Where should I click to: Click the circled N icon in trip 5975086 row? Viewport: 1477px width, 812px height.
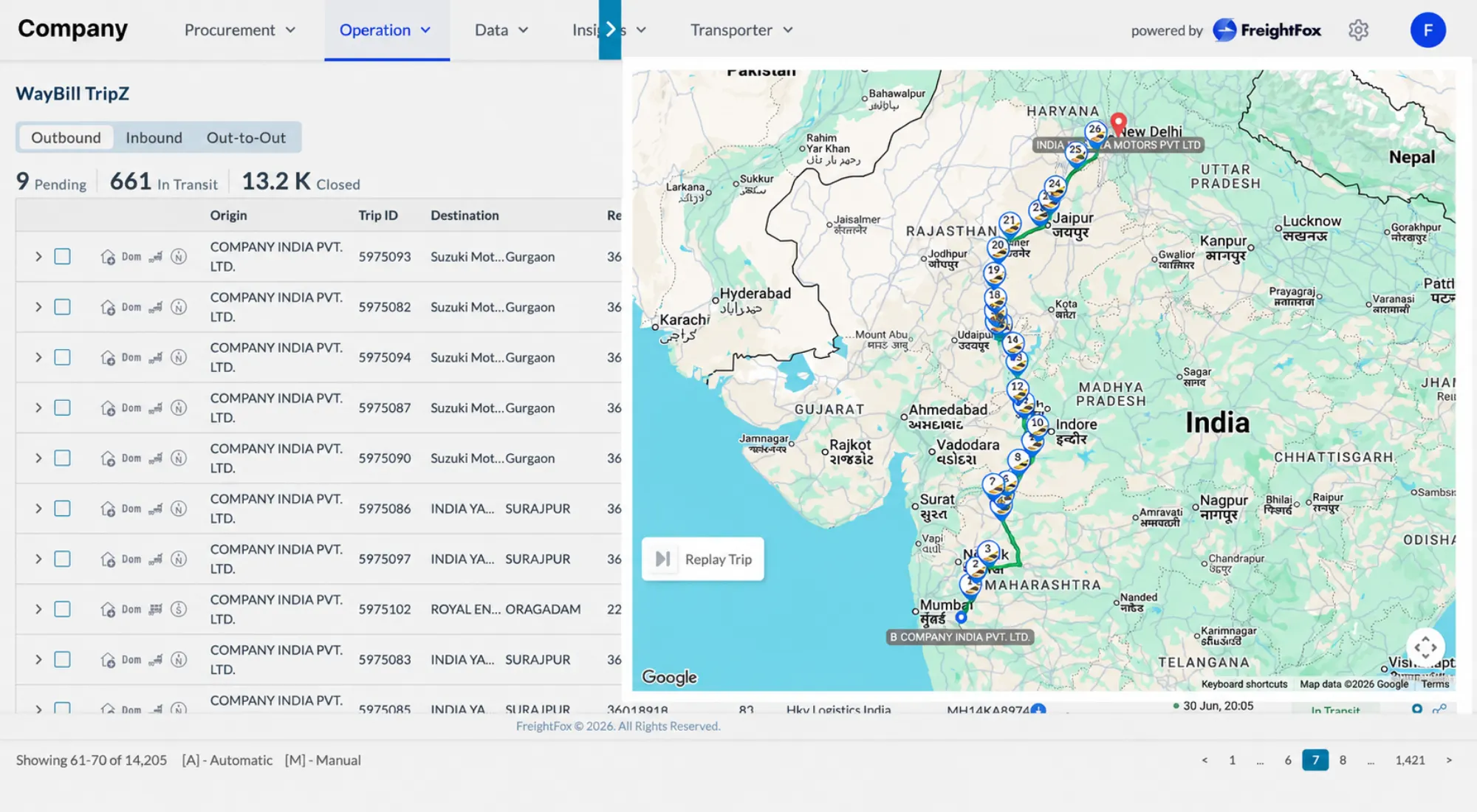tap(179, 509)
